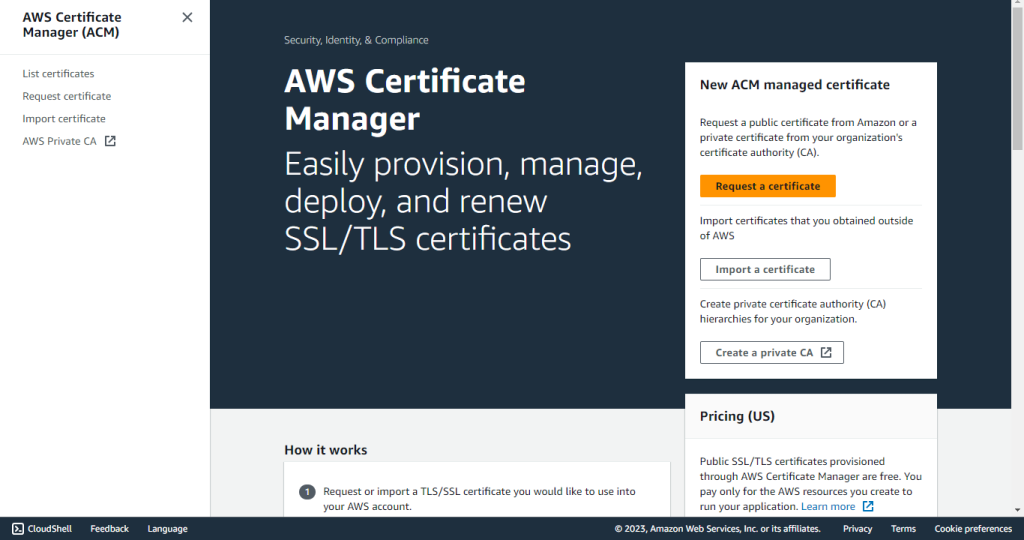Open Request certificate in sidebar
The width and height of the screenshot is (1024, 540).
67,96
